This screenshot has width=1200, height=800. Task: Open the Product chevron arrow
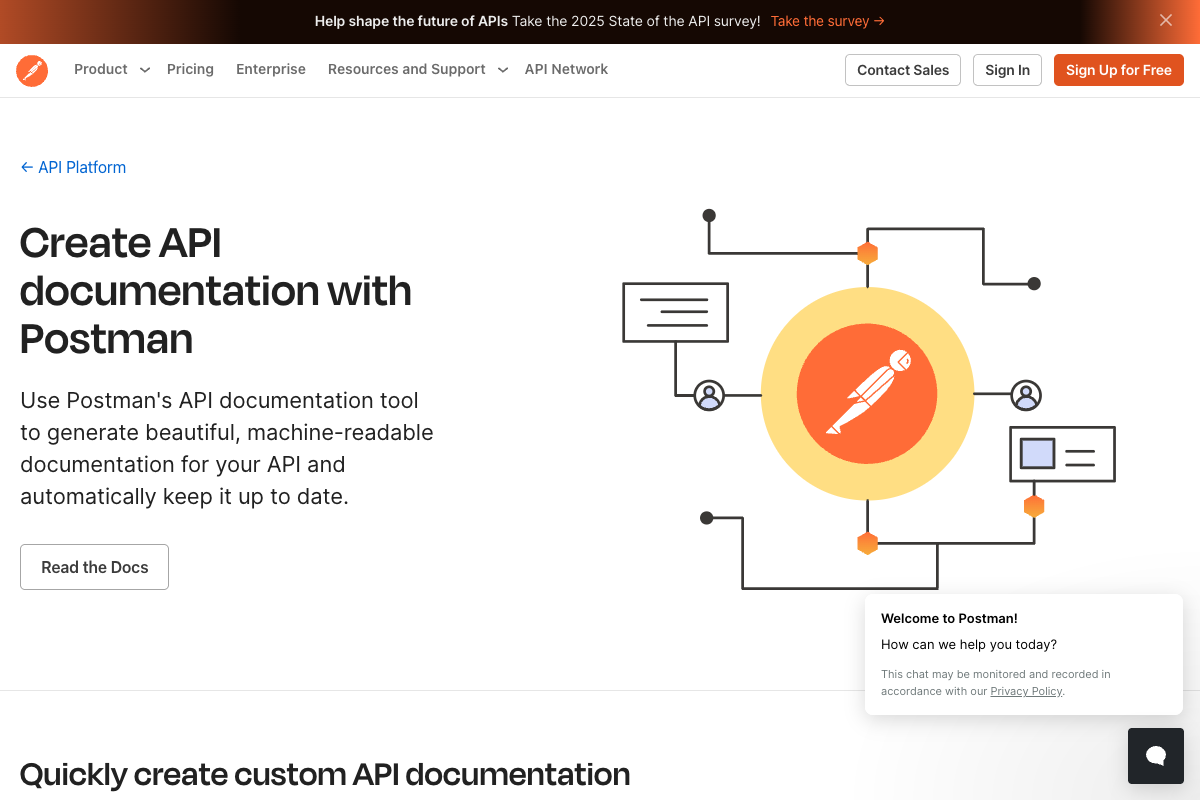click(x=144, y=70)
